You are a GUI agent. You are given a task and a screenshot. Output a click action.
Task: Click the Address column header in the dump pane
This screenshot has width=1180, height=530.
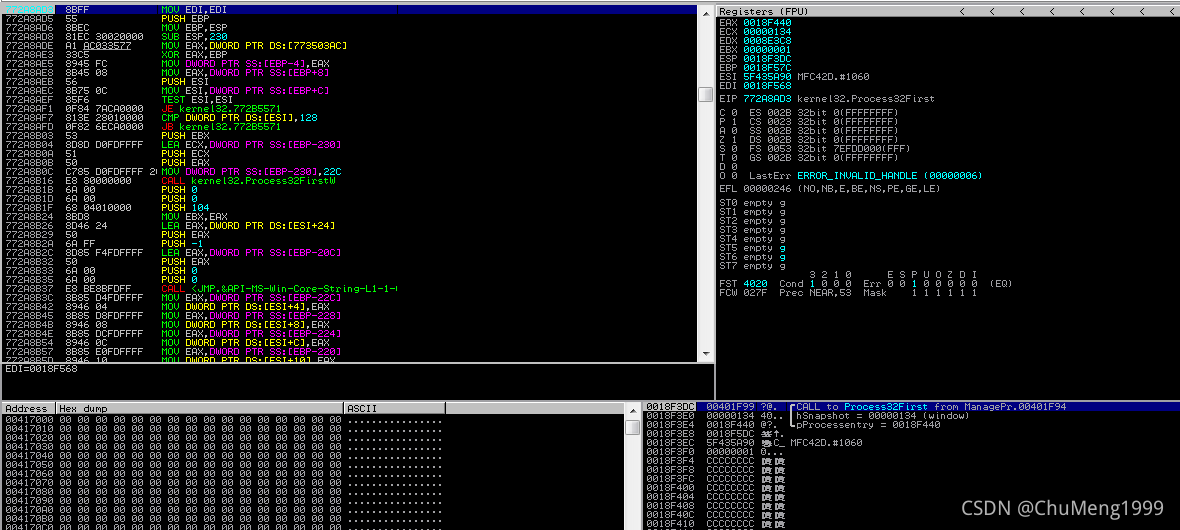(28, 408)
